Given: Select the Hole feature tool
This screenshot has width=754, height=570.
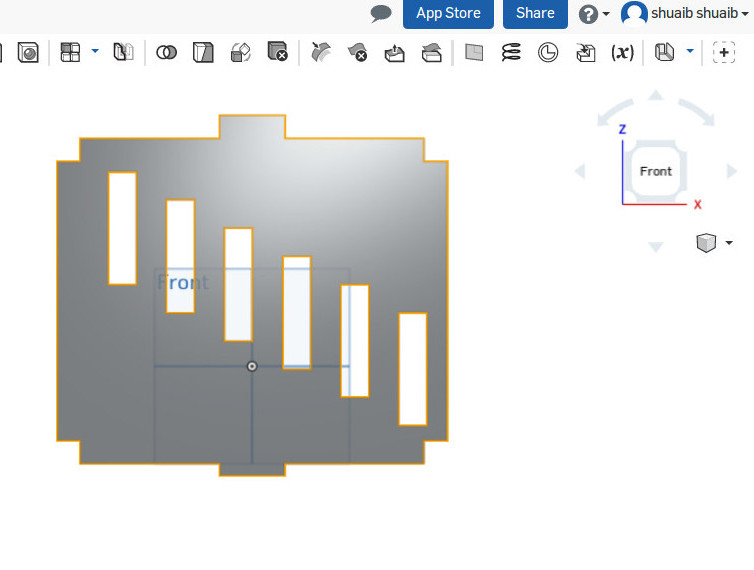Looking at the screenshot, I should 28,52.
